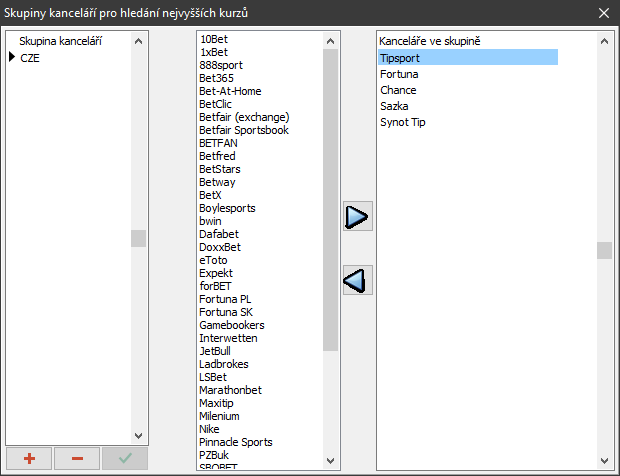Click the row marker triangle beside CZE
Image resolution: width=620 pixels, height=476 pixels.
[x=11, y=57]
